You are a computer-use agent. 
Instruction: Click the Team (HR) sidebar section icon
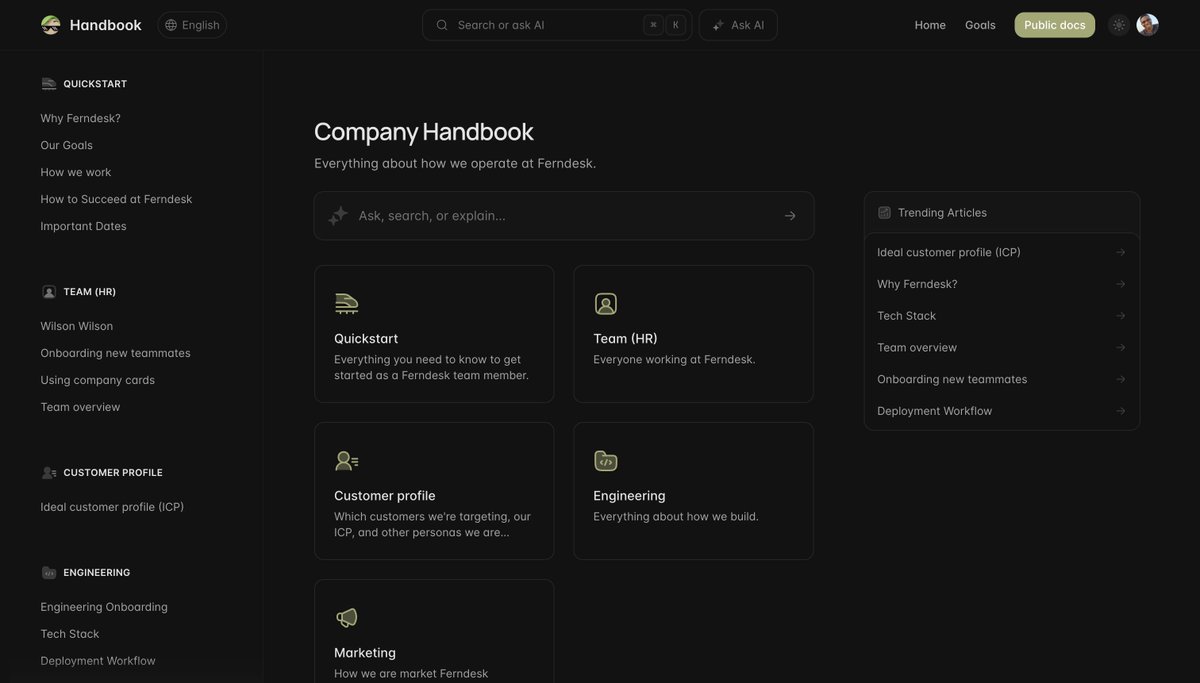[49, 292]
